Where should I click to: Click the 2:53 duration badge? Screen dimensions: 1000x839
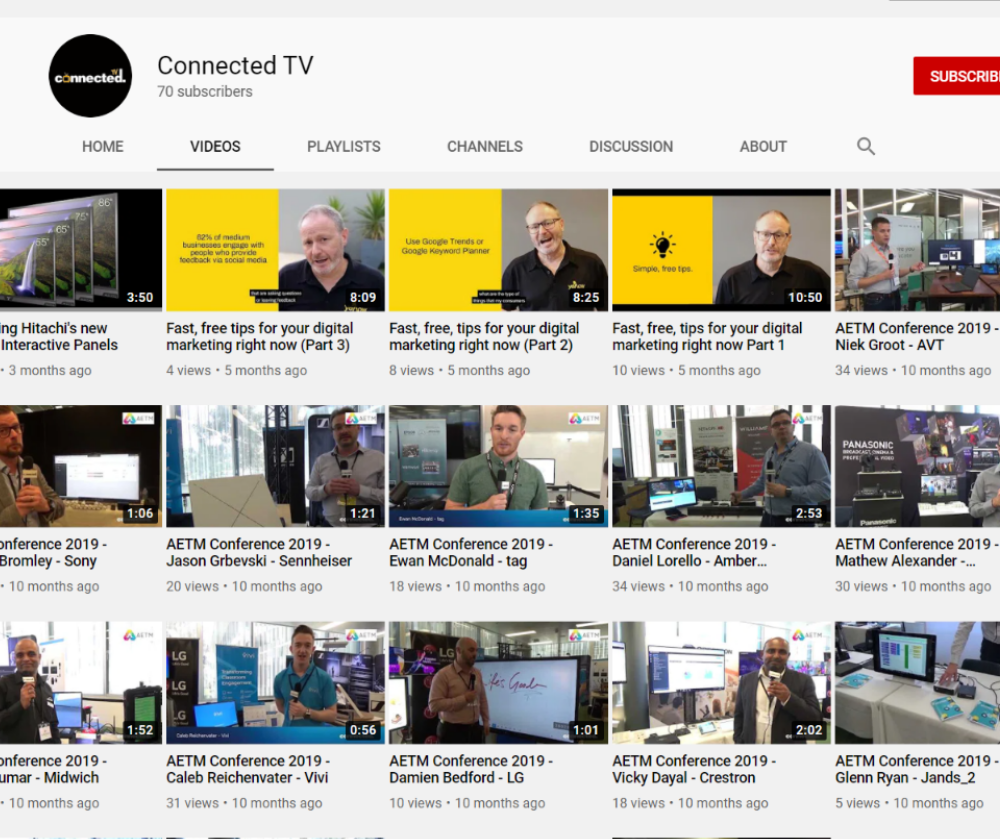point(809,514)
